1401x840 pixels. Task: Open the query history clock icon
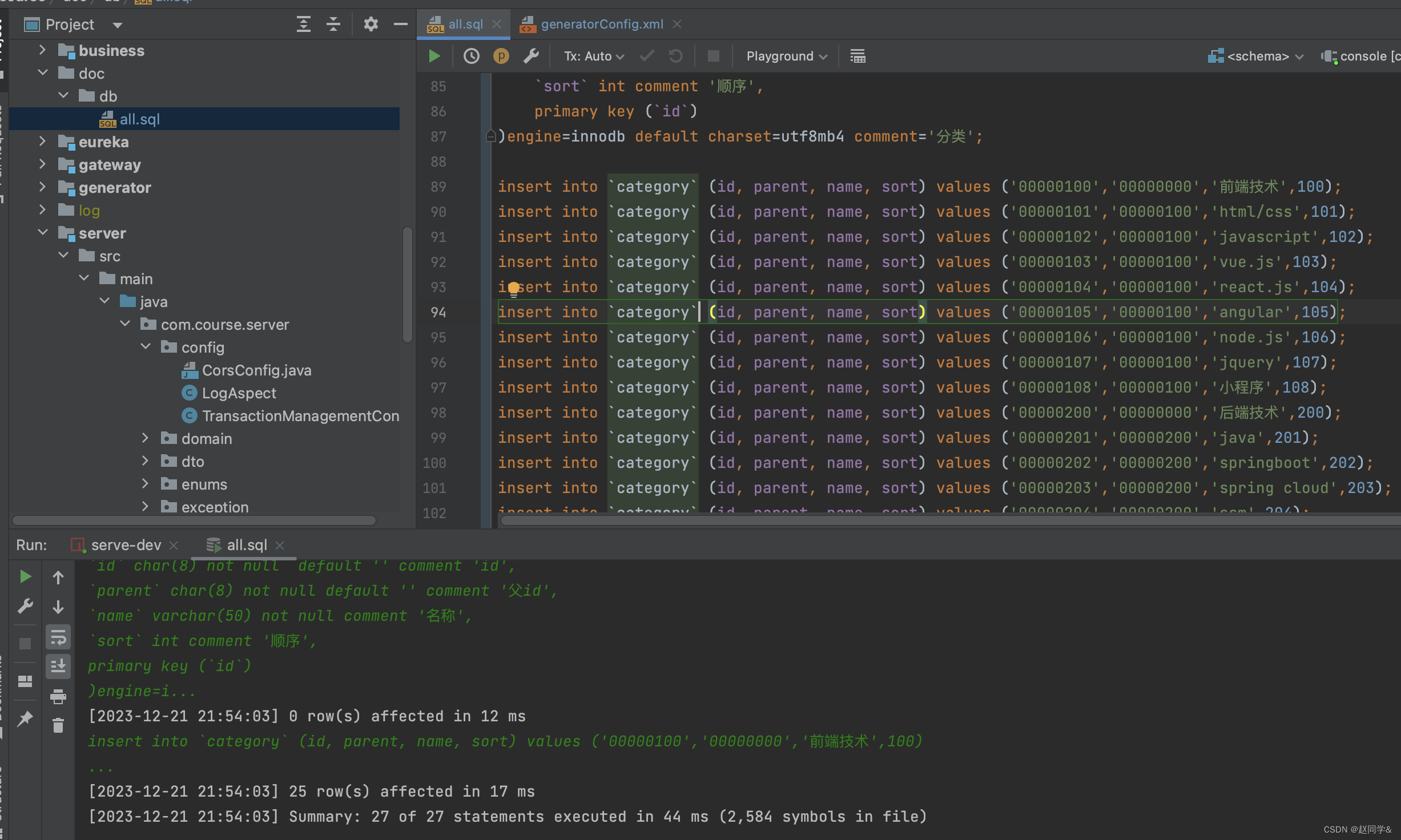pyautogui.click(x=471, y=56)
